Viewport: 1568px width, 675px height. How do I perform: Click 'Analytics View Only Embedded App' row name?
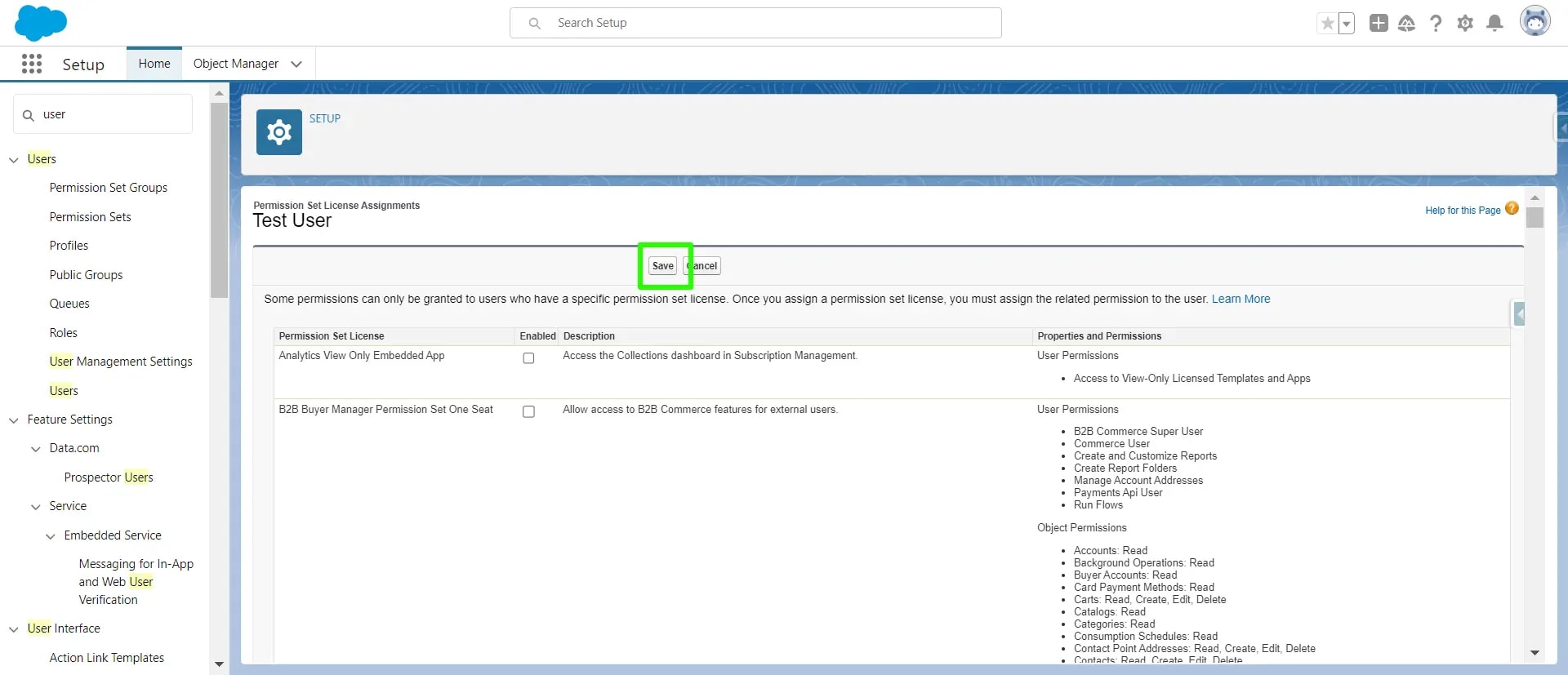coord(362,356)
